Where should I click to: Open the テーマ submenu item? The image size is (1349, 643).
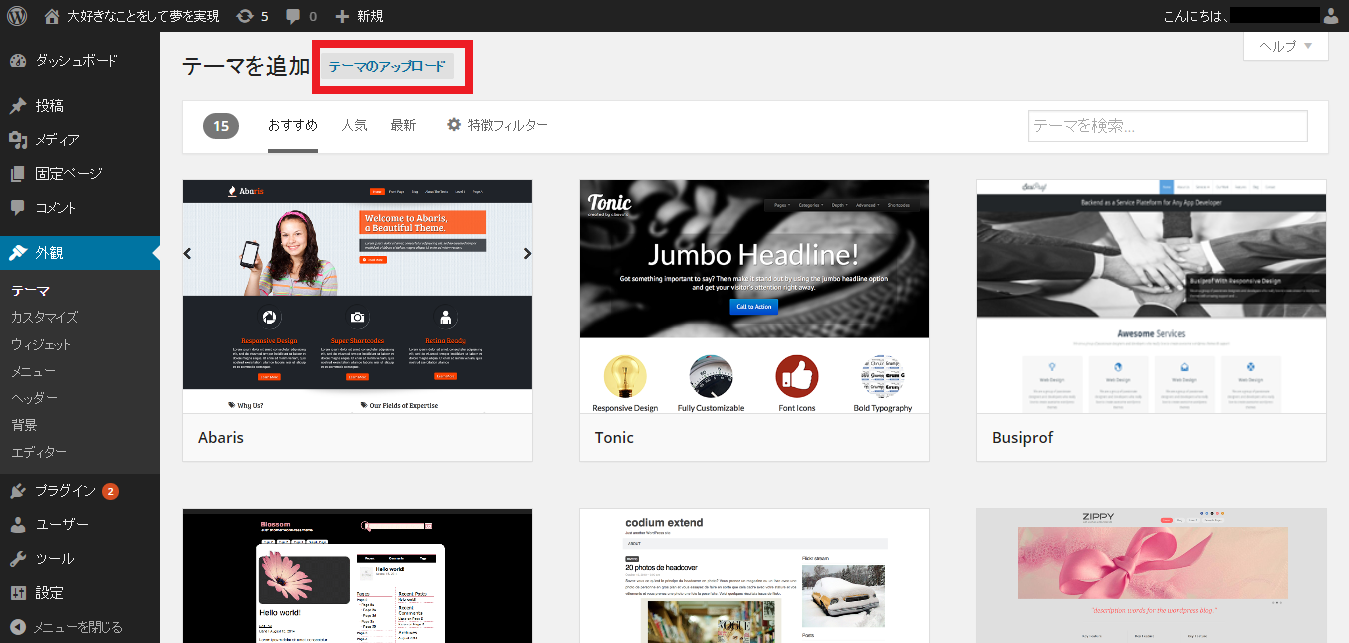click(x=30, y=291)
